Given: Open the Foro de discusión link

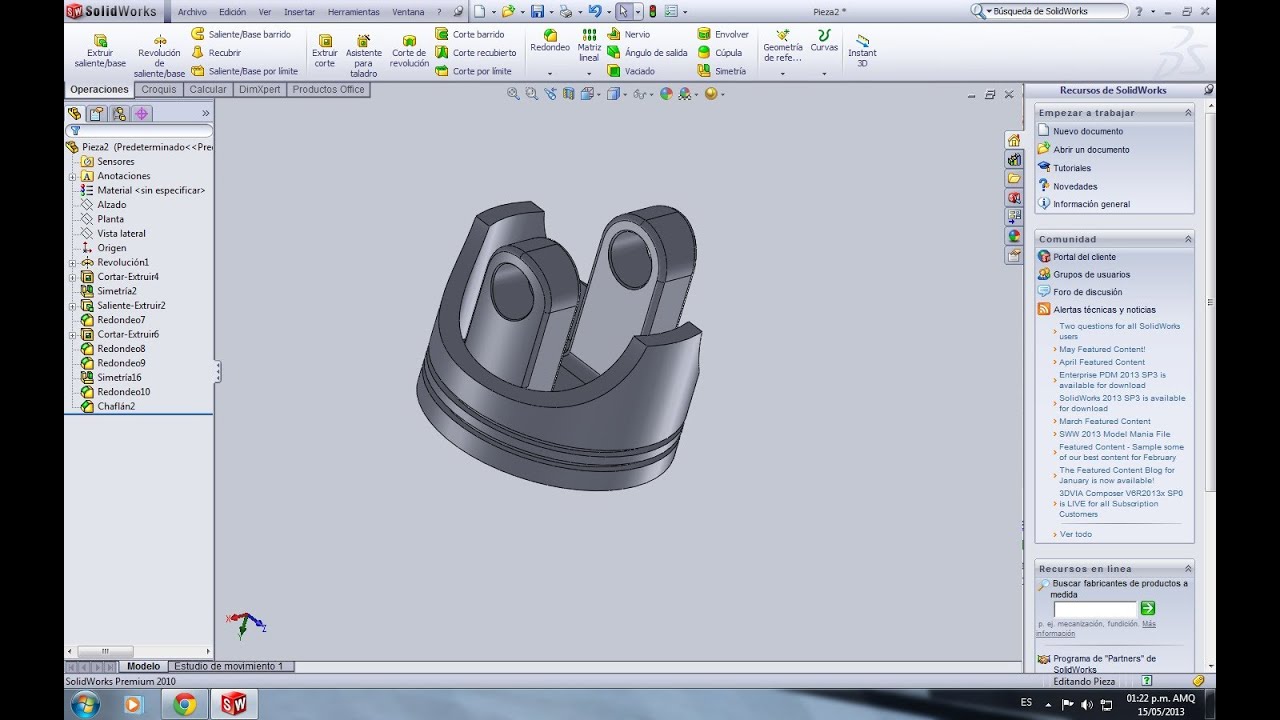Looking at the screenshot, I should click(x=1088, y=292).
